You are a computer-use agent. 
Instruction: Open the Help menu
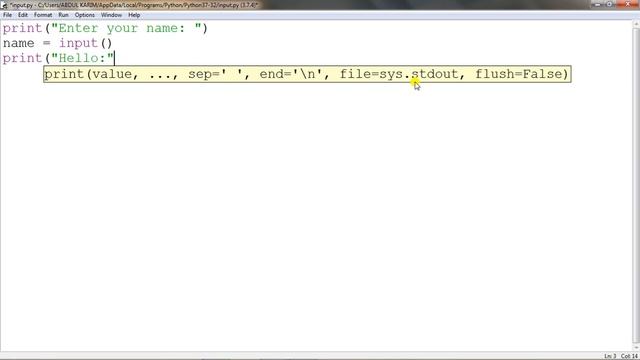tap(134, 15)
